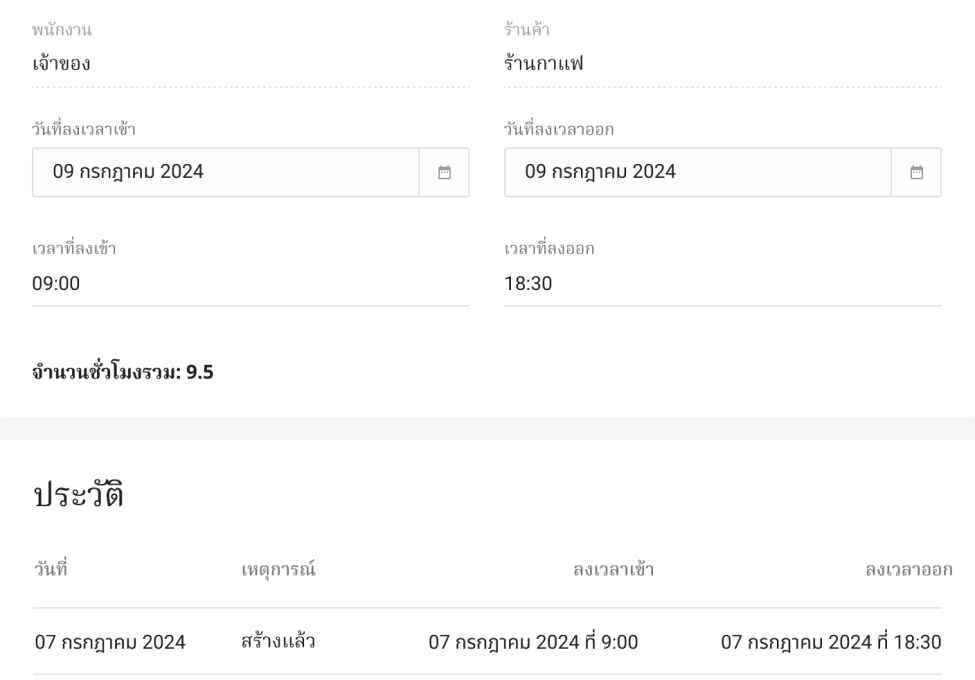Viewport: 975px width, 680px height.
Task: Open the clock-in date calendar picker
Action: 444,172
